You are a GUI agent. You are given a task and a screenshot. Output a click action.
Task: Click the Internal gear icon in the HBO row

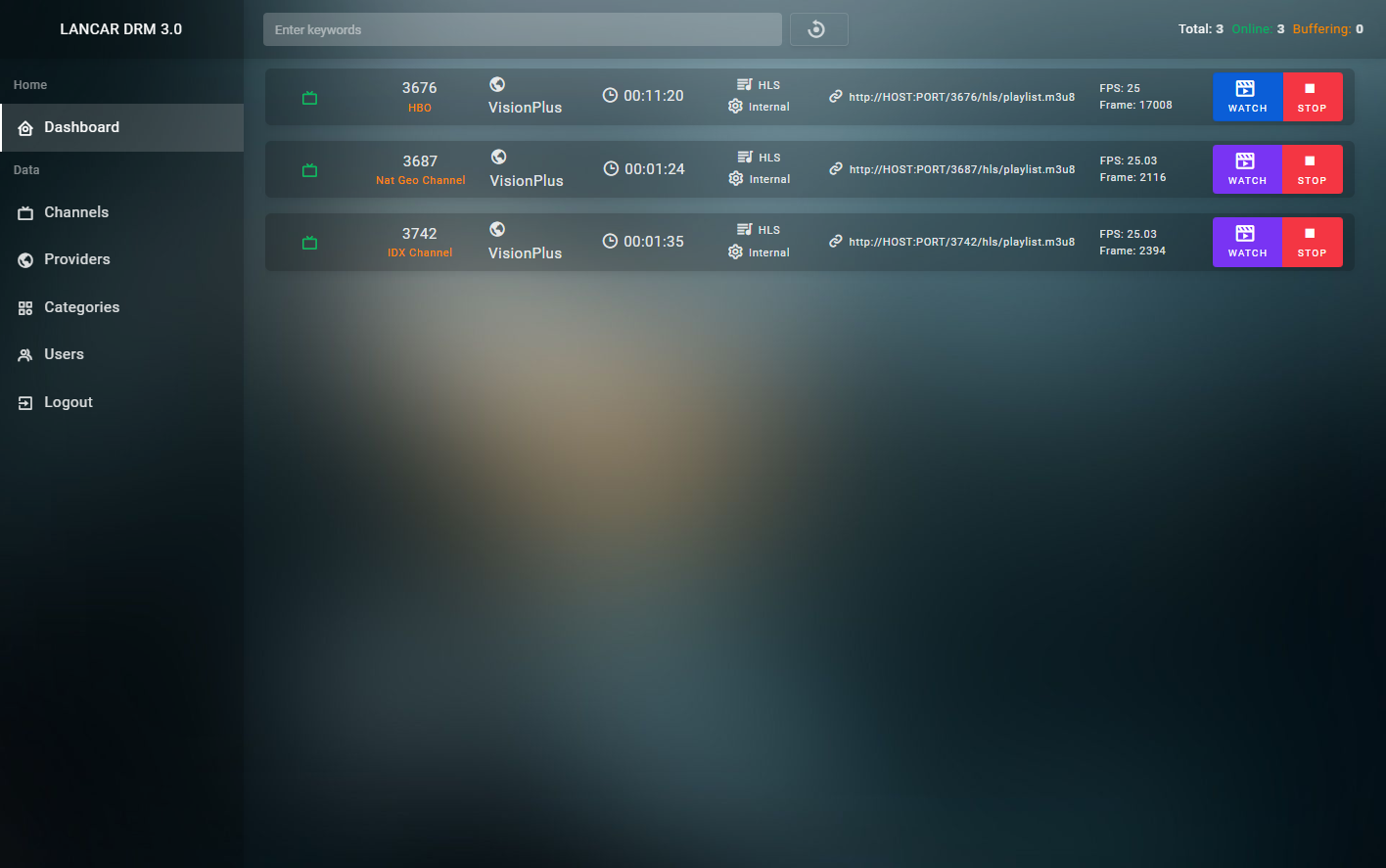coord(736,107)
